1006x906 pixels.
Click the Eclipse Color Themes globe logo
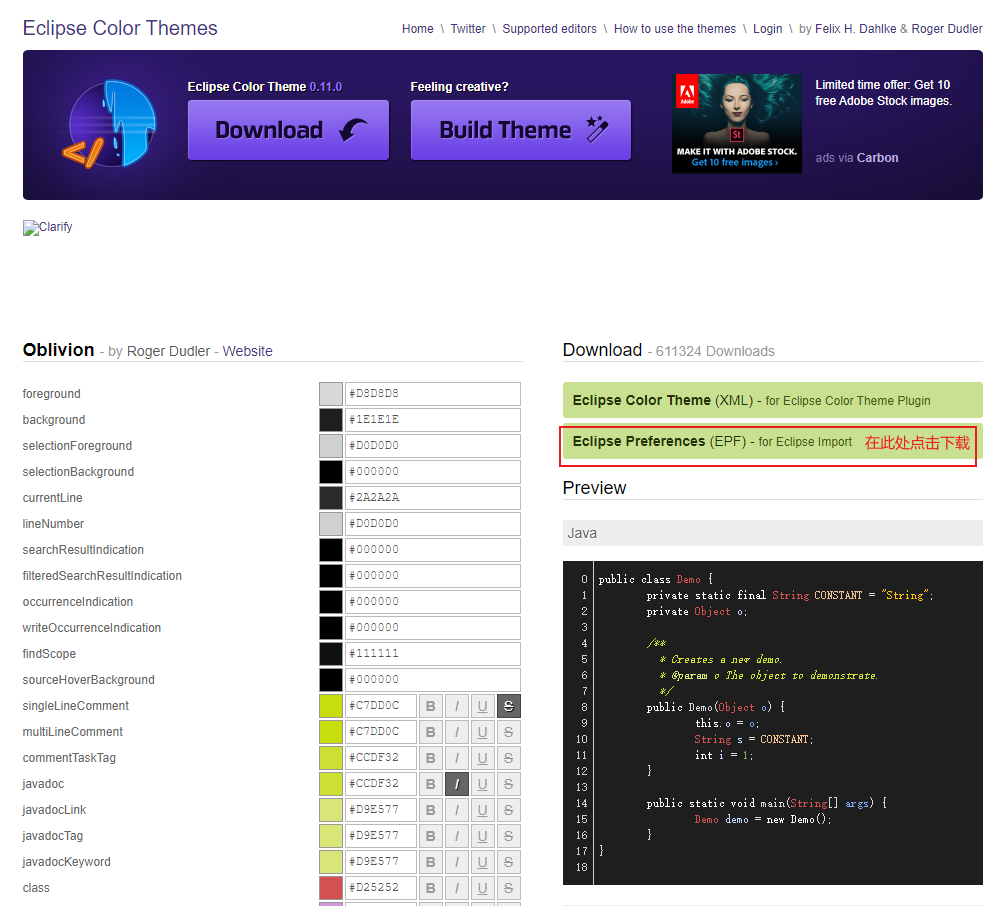[110, 124]
